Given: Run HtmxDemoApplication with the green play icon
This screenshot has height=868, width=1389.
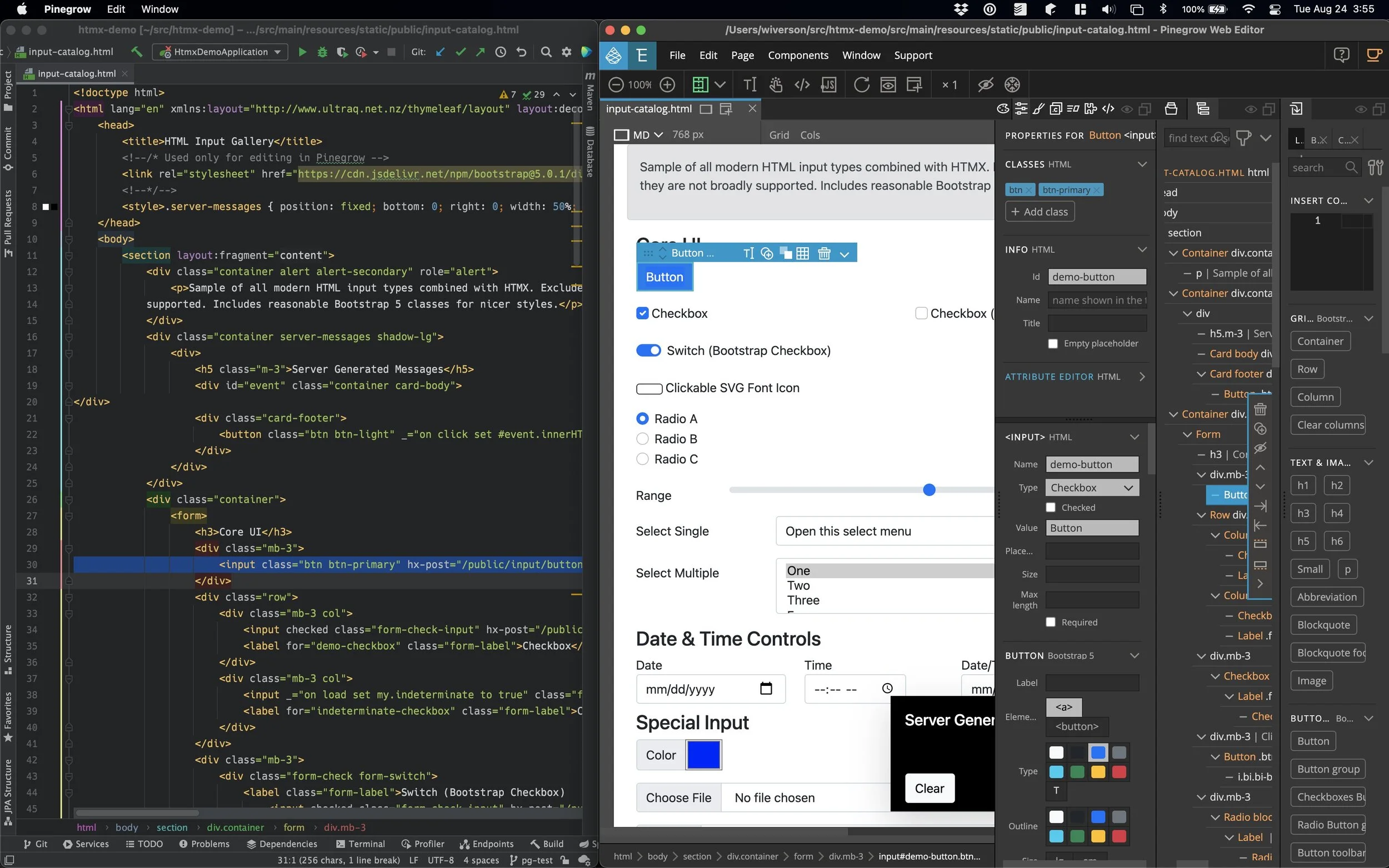Looking at the screenshot, I should (303, 52).
